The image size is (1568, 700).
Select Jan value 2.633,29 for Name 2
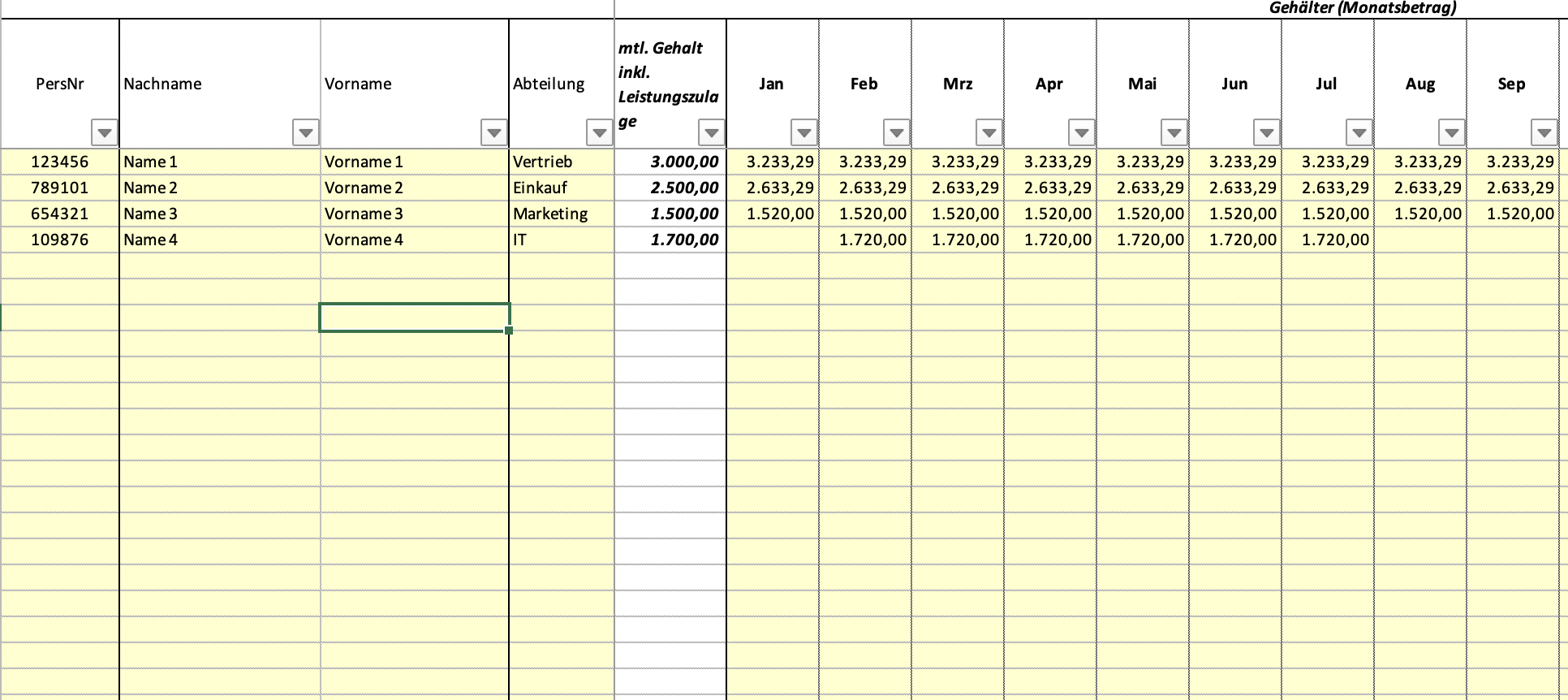pos(773,188)
